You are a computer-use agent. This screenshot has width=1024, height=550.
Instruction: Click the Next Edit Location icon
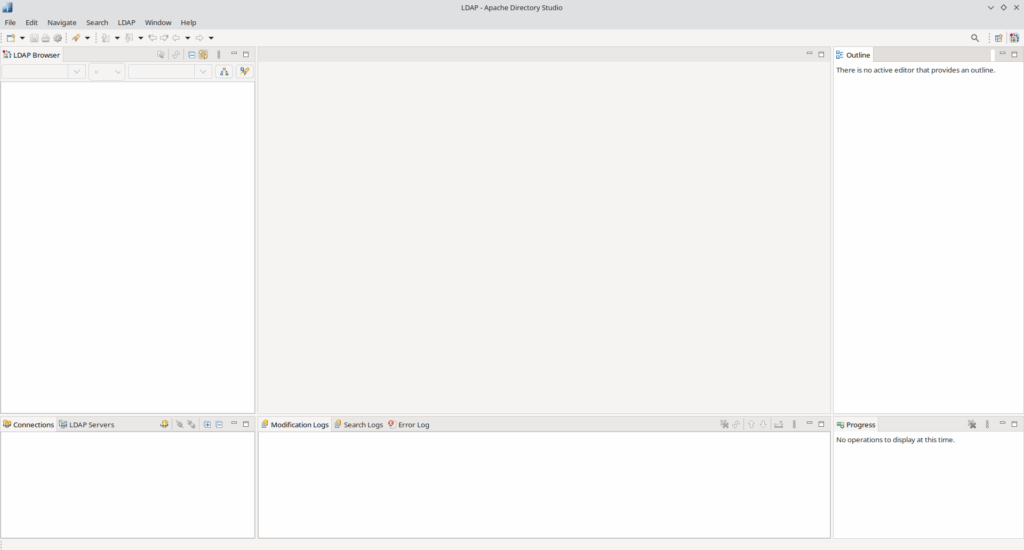tap(164, 38)
